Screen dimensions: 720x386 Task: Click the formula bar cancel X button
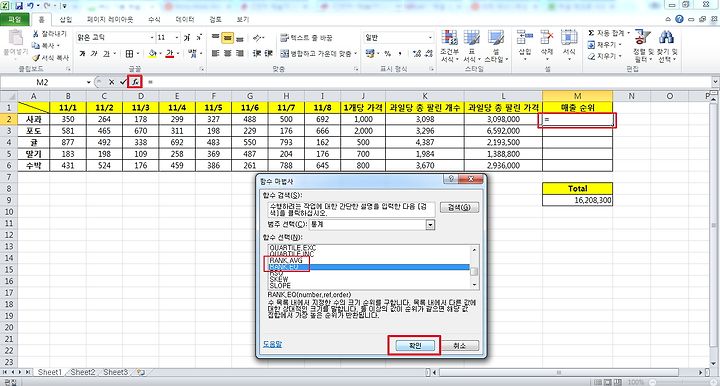pos(111,82)
